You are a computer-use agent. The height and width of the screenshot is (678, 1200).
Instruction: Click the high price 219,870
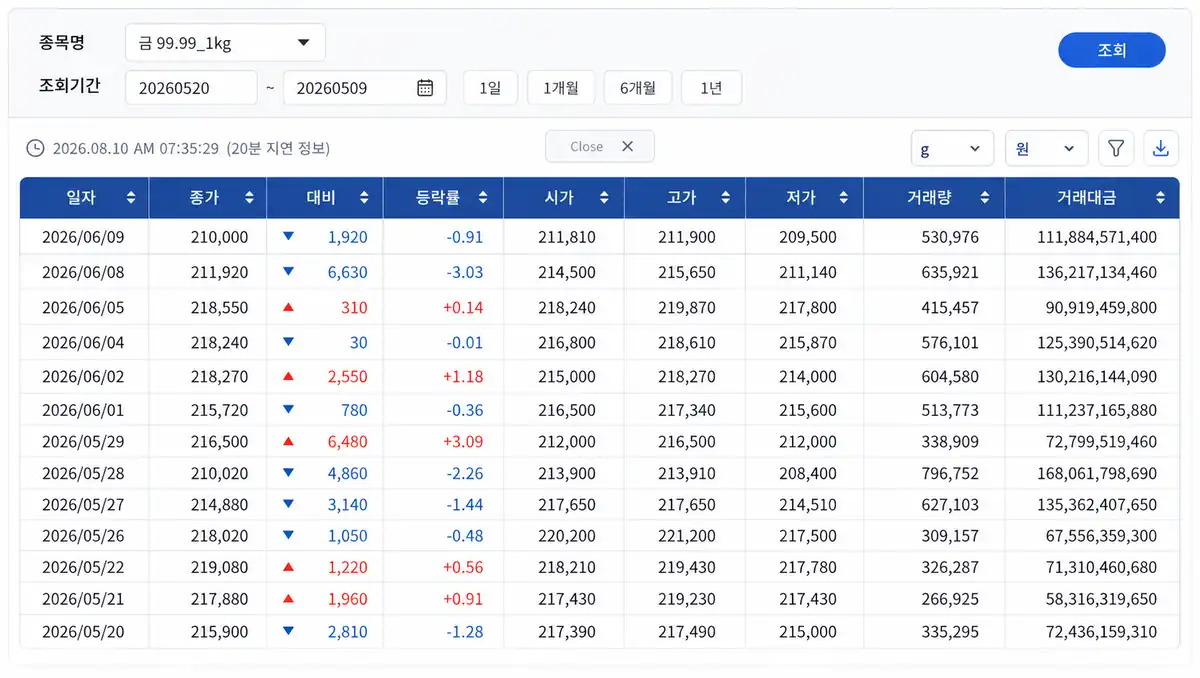click(x=687, y=307)
